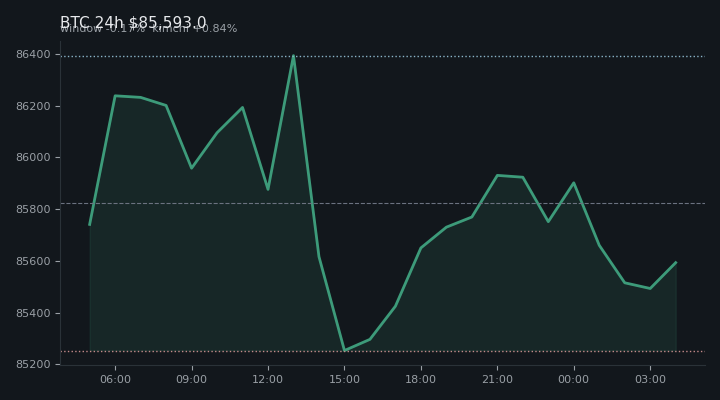Click the final data point of the price line

point(676,262)
